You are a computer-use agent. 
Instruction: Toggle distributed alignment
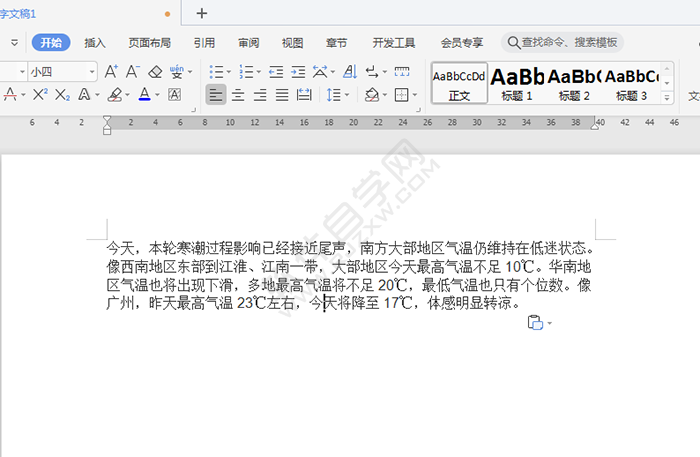304,95
